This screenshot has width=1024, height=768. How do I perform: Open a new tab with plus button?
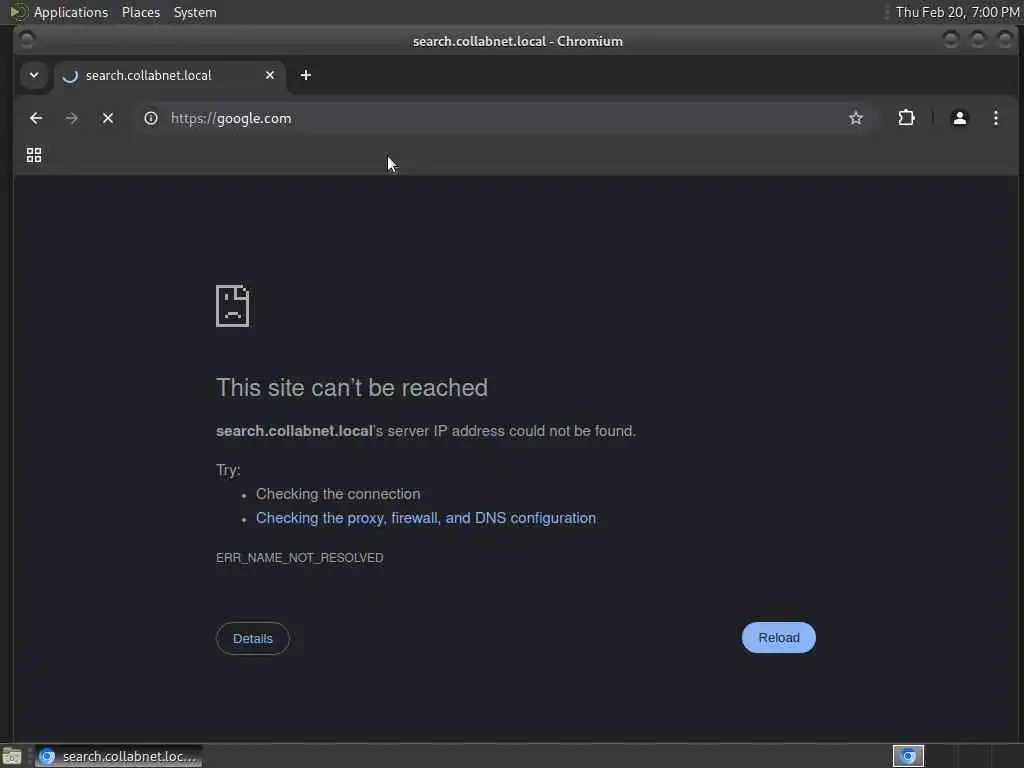pyautogui.click(x=306, y=75)
